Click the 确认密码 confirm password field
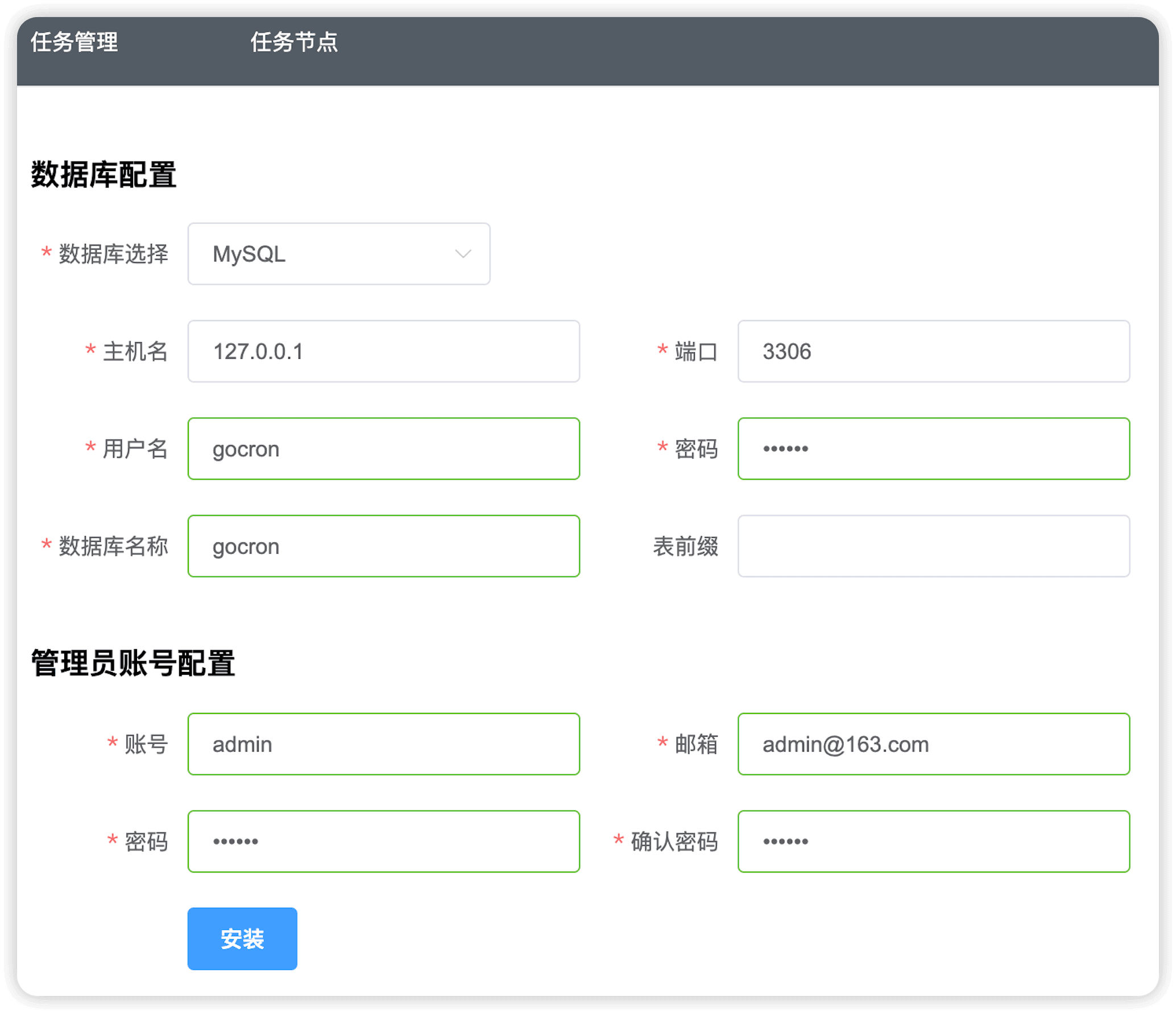Viewport: 1176px width, 1013px height. tap(933, 841)
